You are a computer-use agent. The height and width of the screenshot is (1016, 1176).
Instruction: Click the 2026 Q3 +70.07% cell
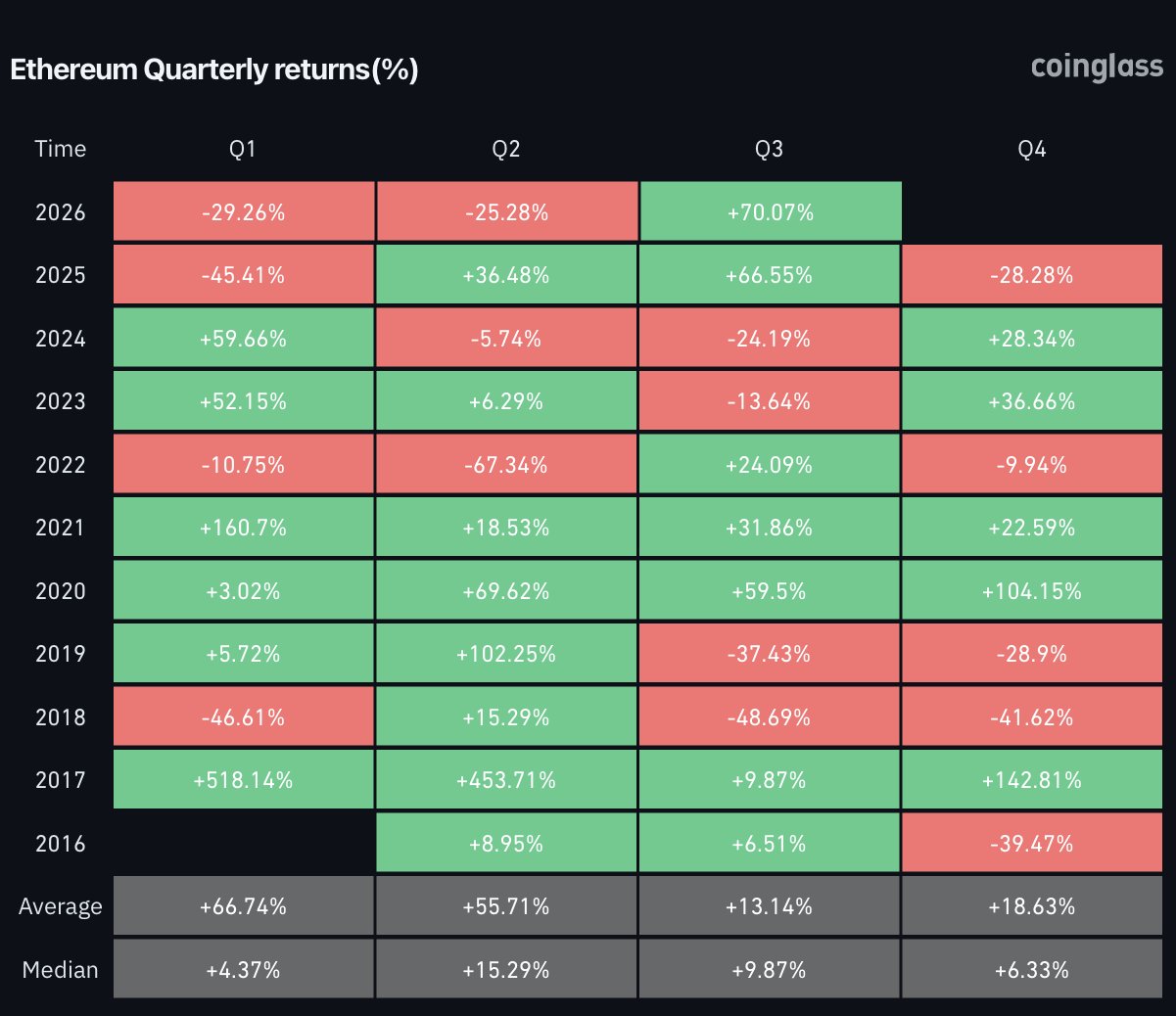(770, 211)
